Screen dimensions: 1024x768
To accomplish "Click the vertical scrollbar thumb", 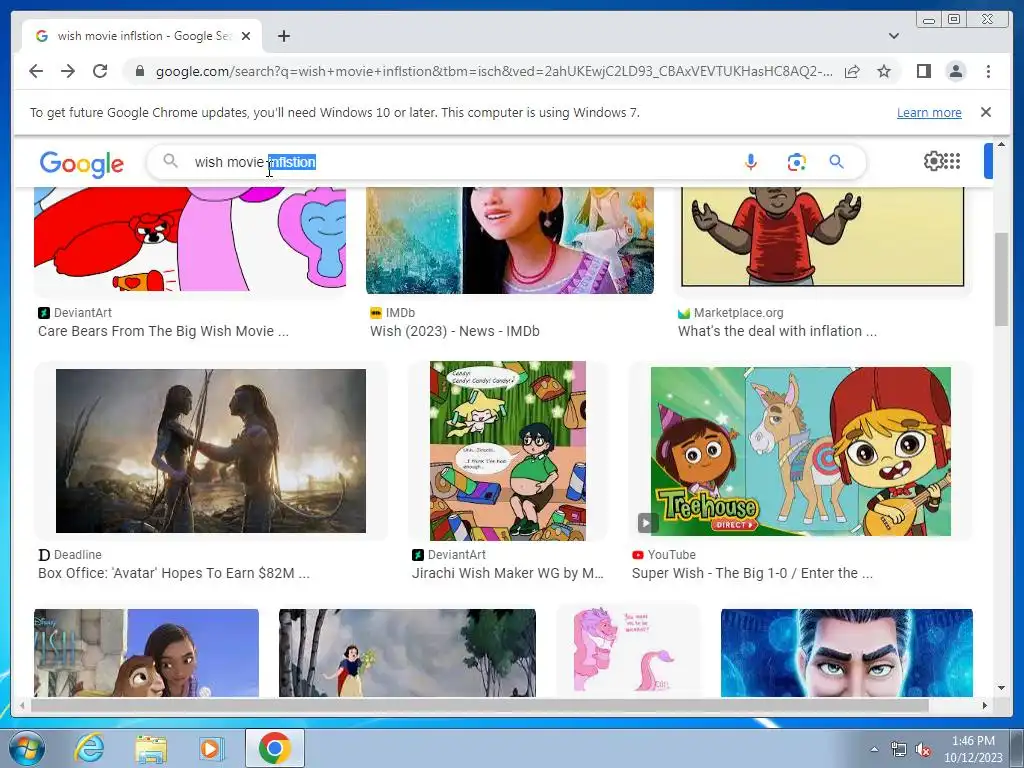I will click(1001, 280).
